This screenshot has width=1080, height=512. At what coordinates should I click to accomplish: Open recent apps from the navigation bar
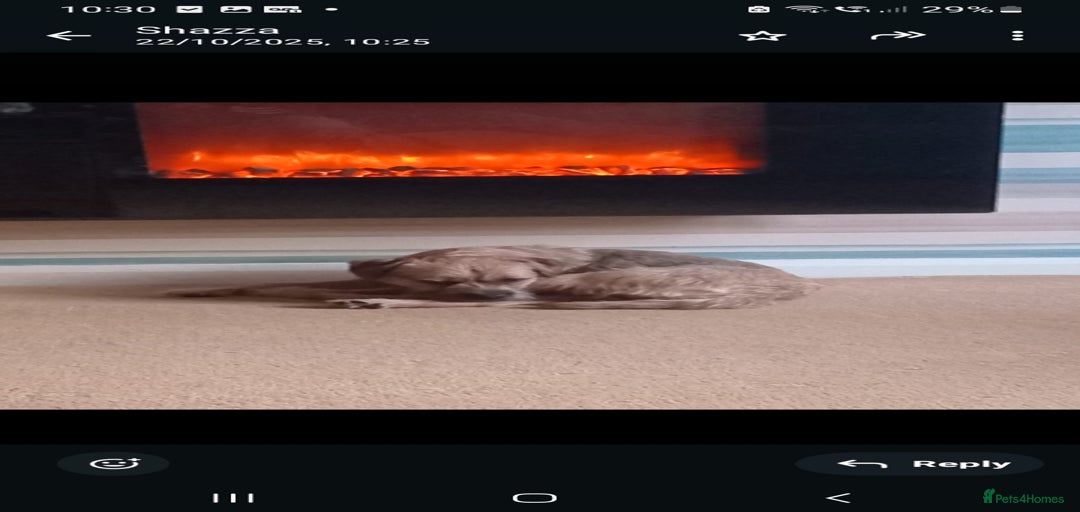233,498
